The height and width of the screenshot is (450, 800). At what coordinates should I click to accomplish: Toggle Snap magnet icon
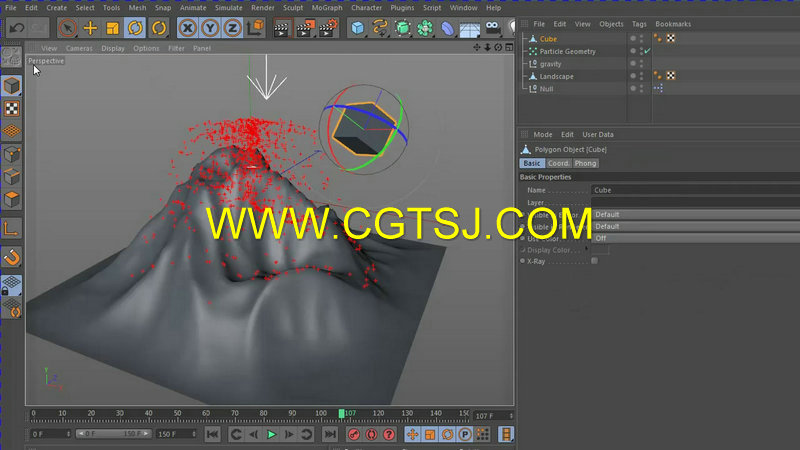12,257
